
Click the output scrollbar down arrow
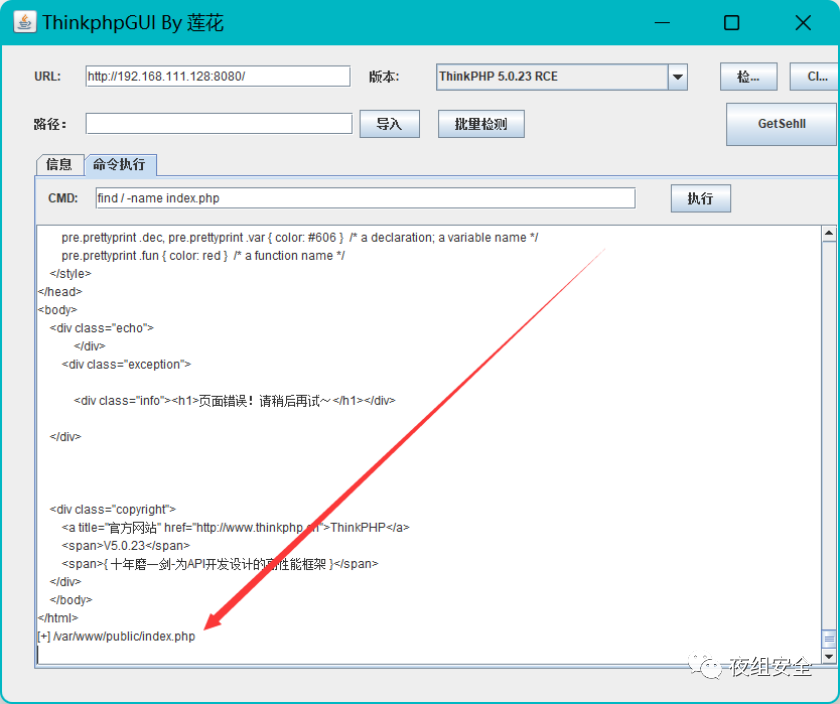pos(829,656)
